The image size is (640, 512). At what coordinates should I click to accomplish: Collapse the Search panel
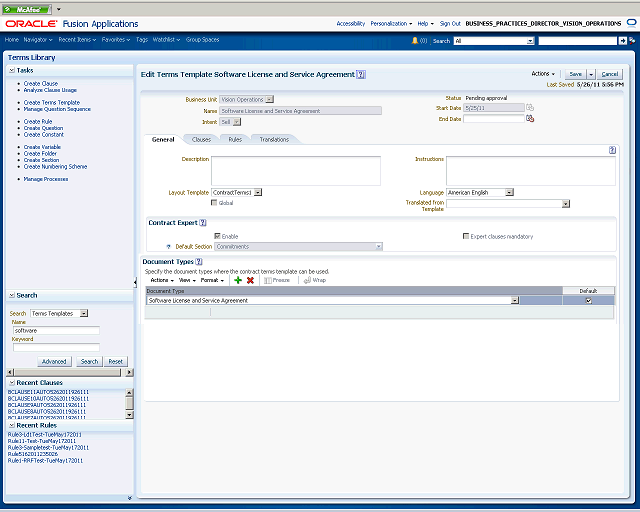[12, 295]
